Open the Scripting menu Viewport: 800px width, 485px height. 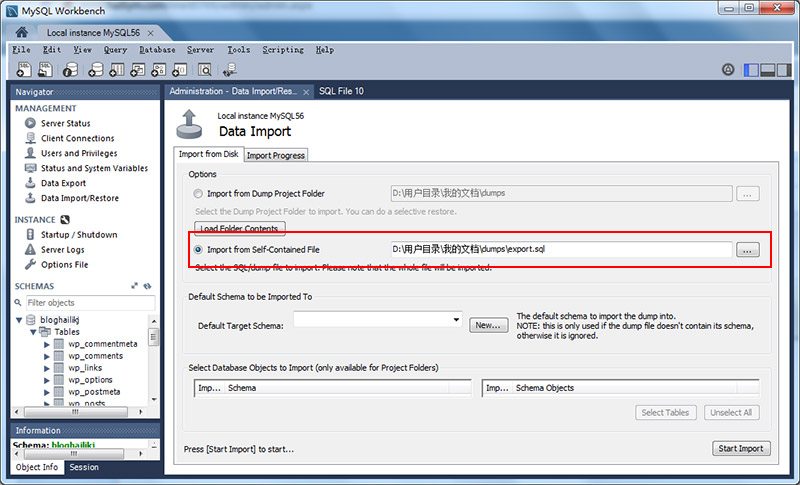[283, 49]
